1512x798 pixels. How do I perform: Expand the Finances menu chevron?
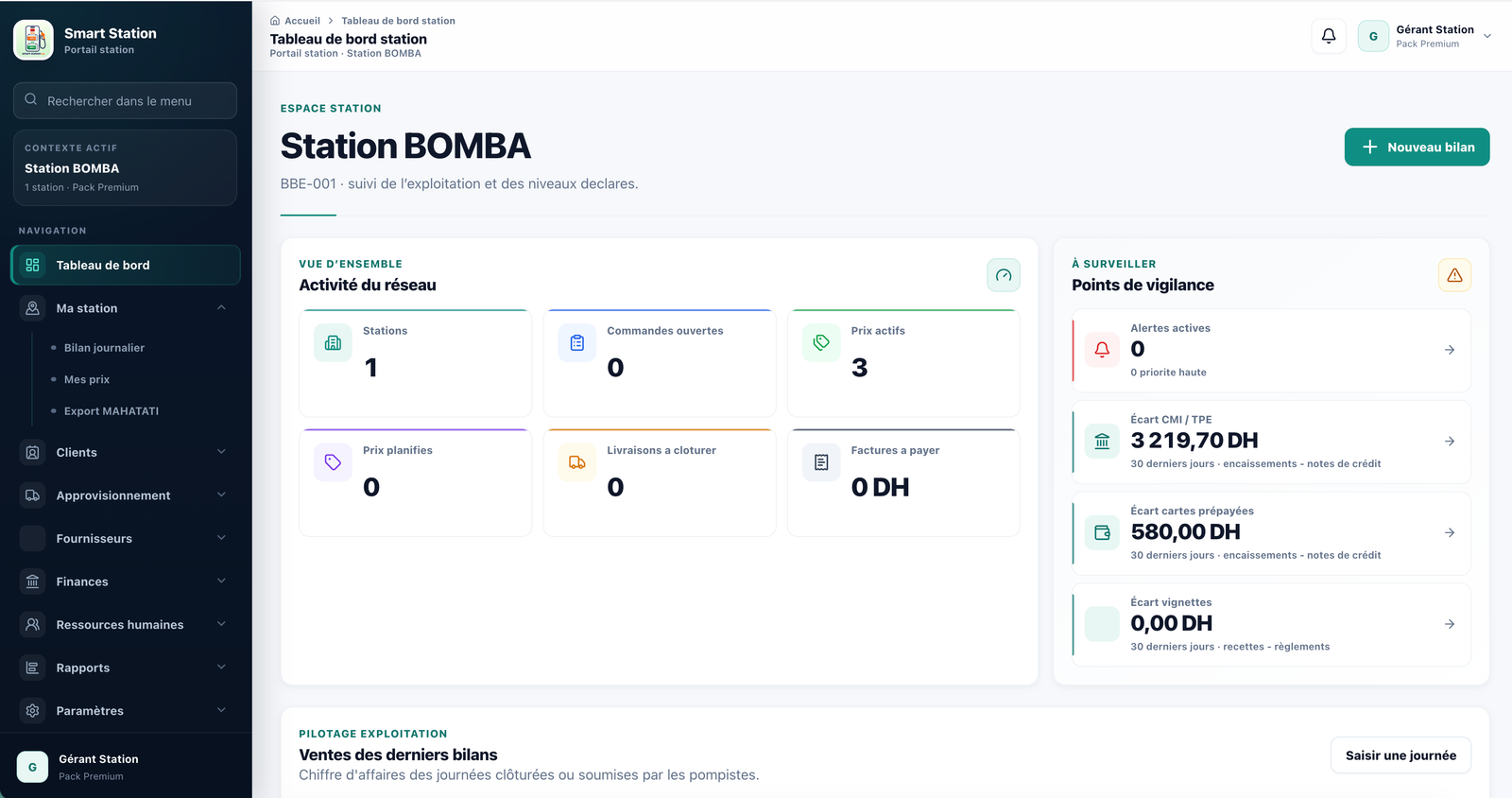pos(221,581)
